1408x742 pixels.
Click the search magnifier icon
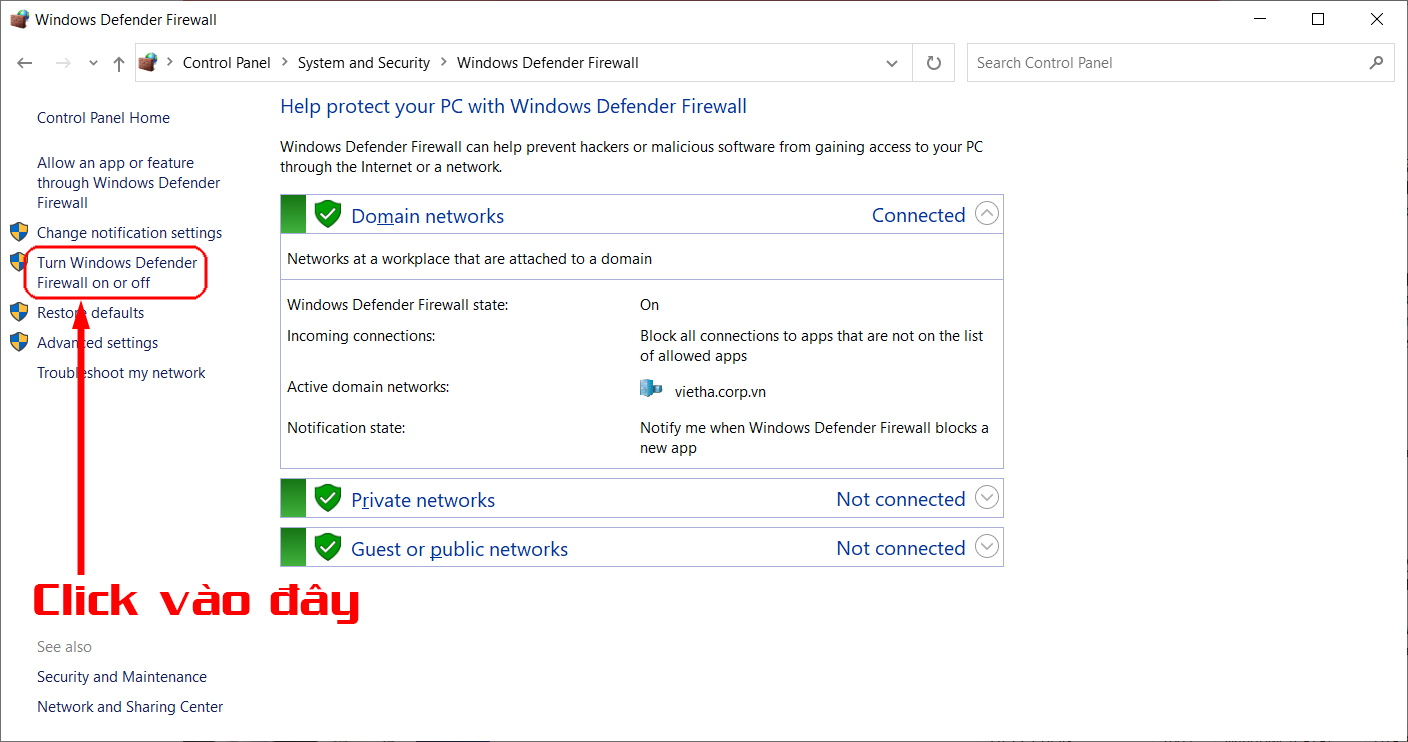pos(1377,62)
